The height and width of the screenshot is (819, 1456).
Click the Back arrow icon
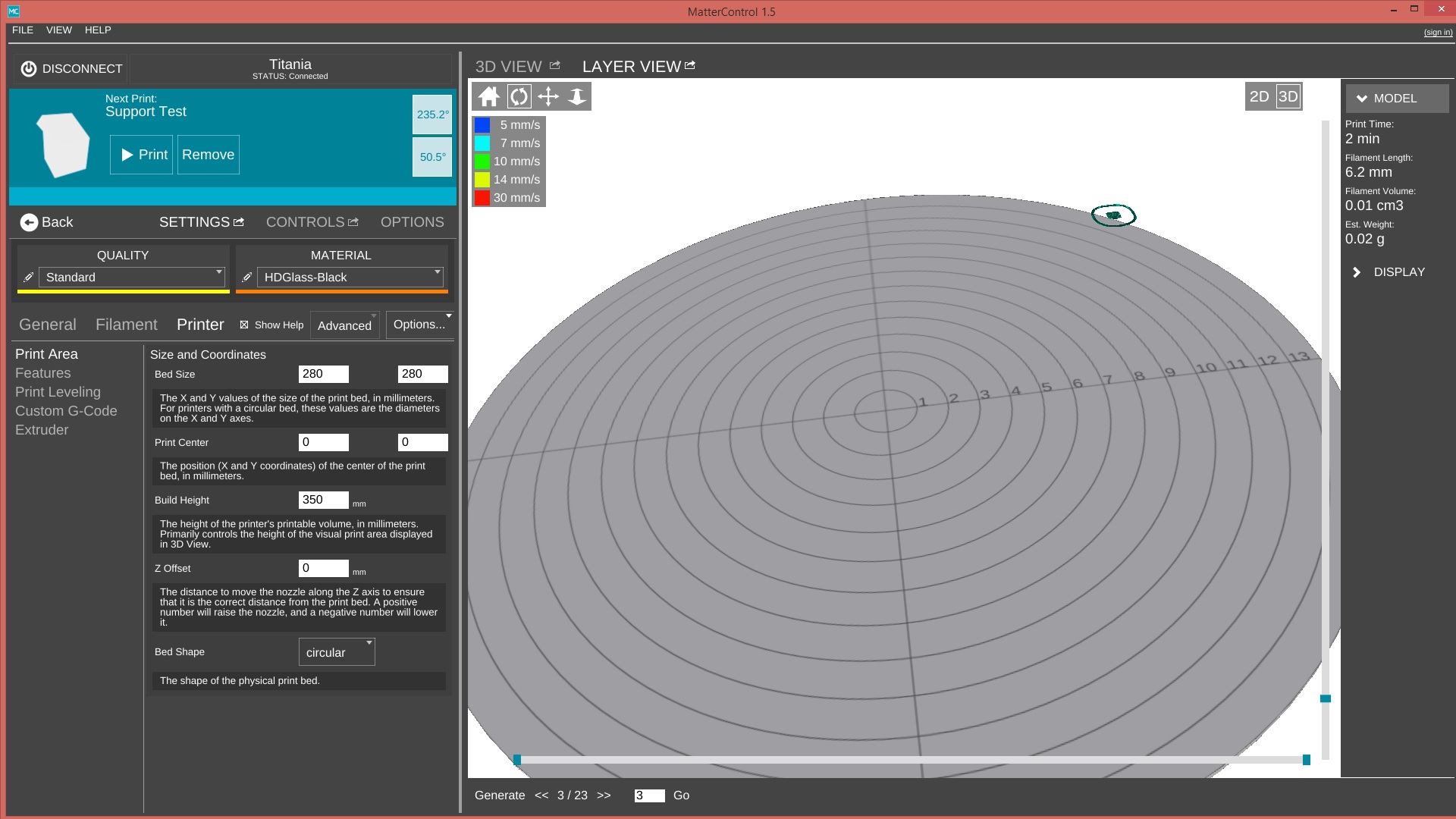(x=29, y=222)
